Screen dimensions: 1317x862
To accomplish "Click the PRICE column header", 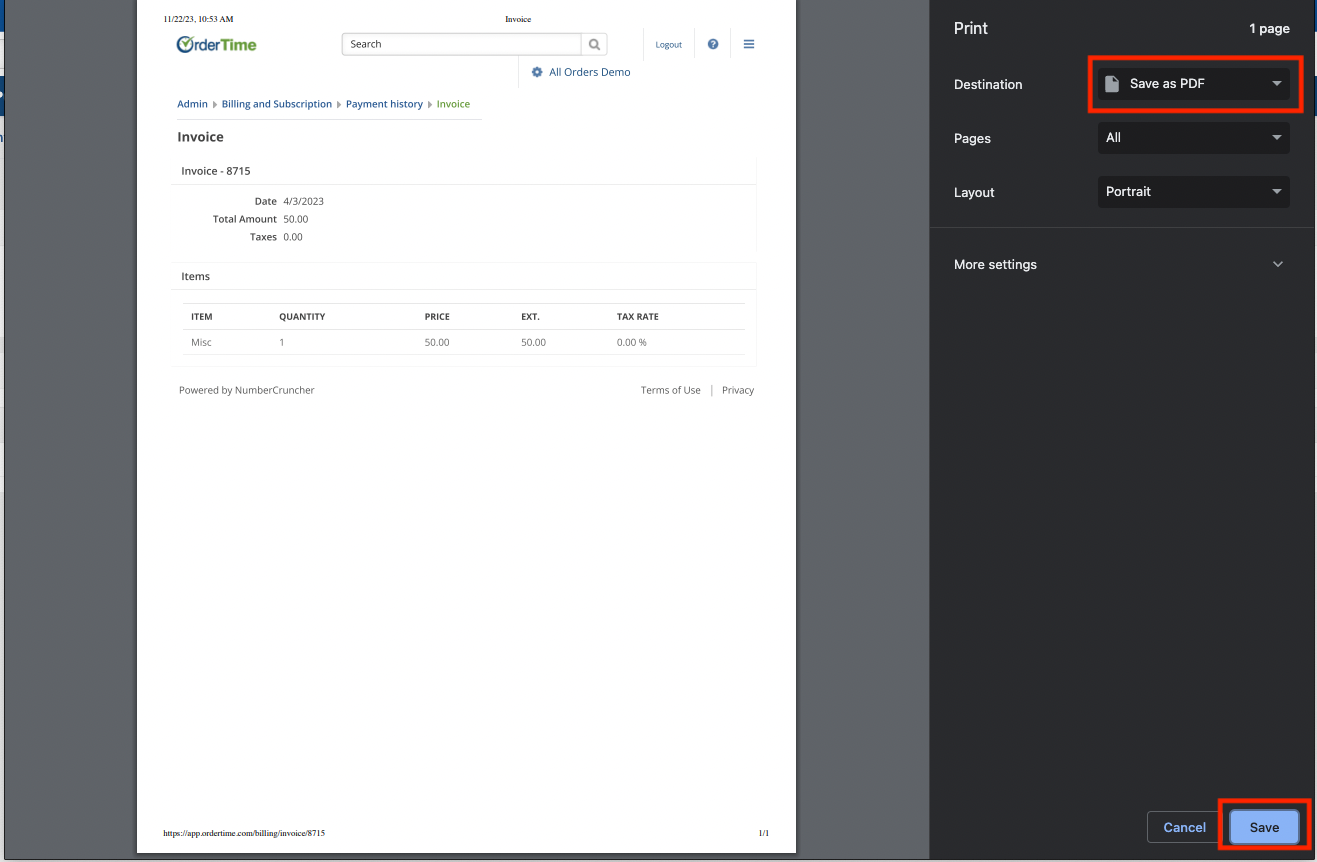I will click(x=437, y=317).
